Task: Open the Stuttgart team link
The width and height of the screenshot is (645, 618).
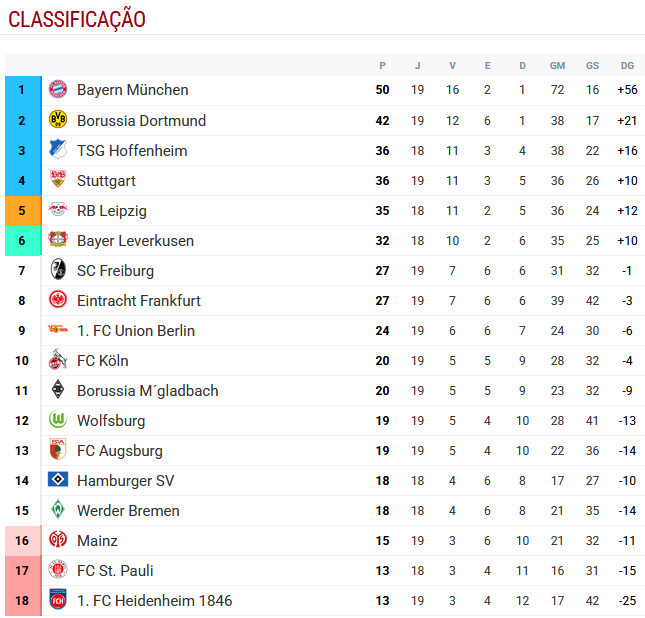Action: 106,181
